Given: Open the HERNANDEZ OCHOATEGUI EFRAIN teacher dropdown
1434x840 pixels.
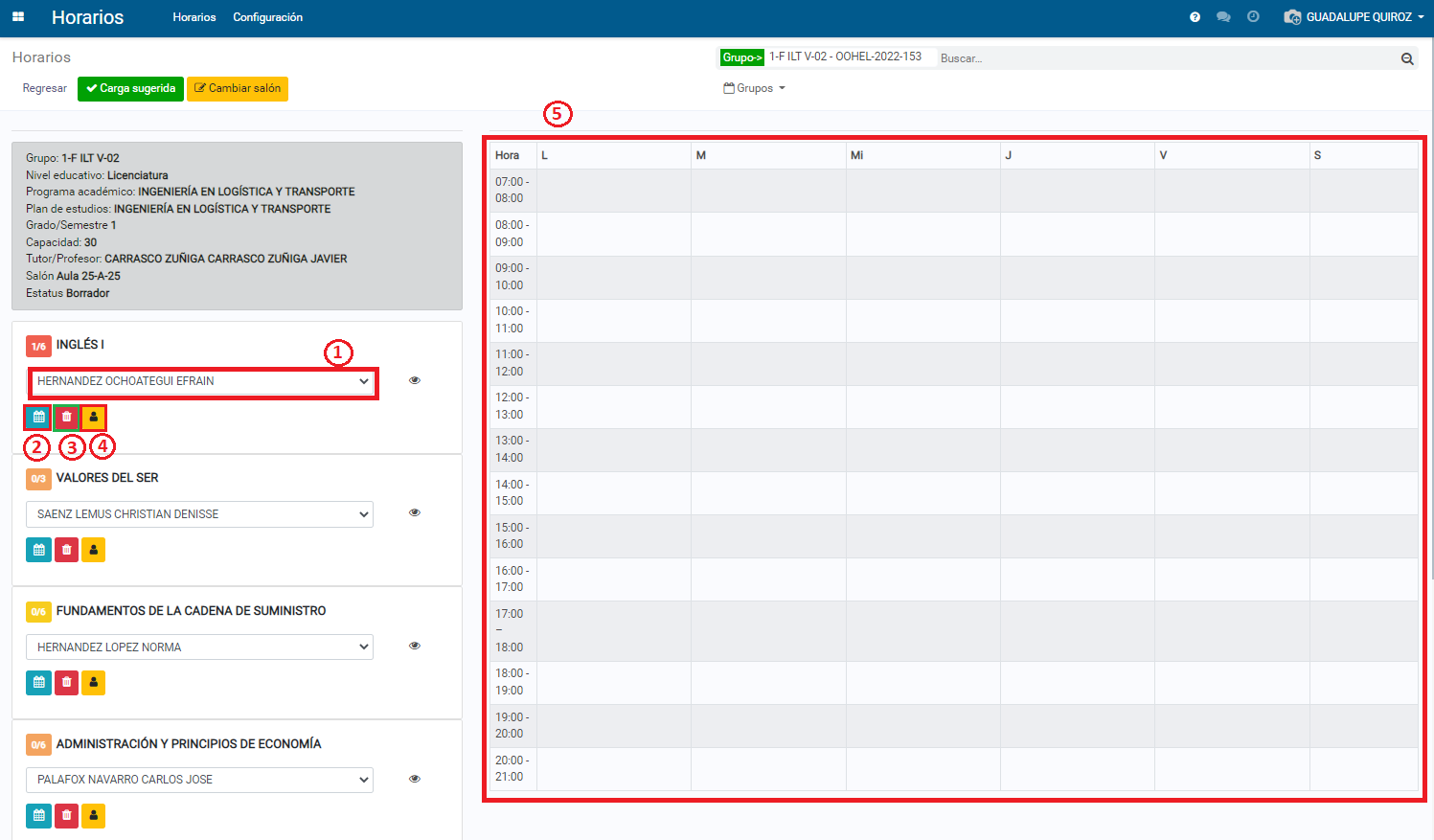Looking at the screenshot, I should click(x=202, y=381).
